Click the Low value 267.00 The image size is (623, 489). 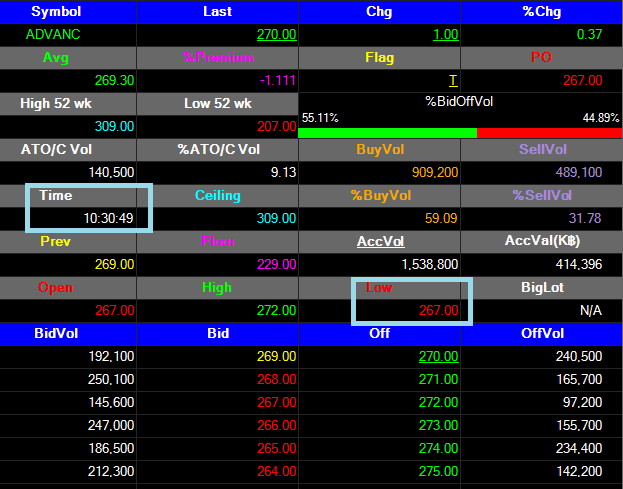(439, 311)
